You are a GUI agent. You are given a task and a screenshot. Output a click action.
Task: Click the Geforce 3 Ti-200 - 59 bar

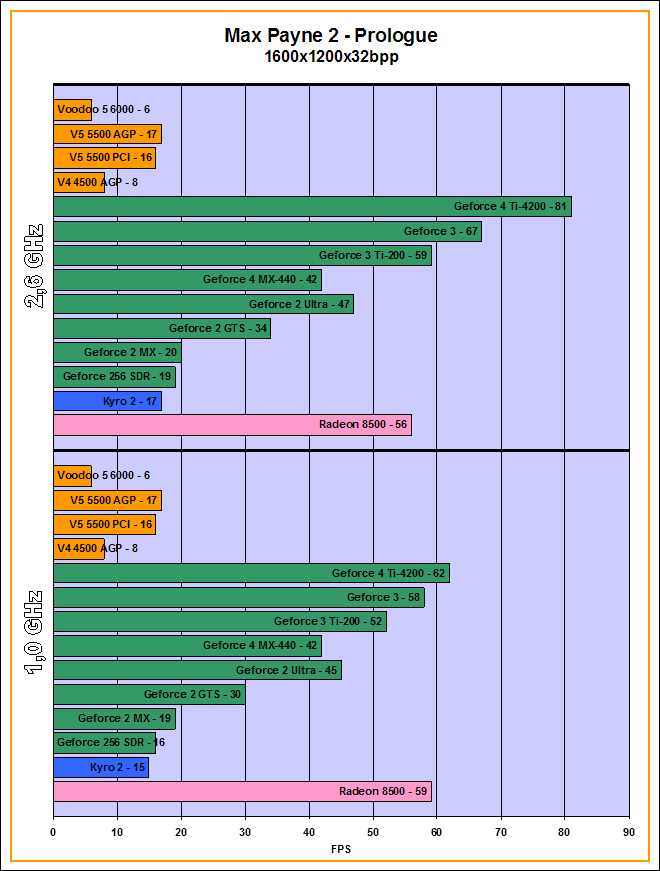[242, 256]
